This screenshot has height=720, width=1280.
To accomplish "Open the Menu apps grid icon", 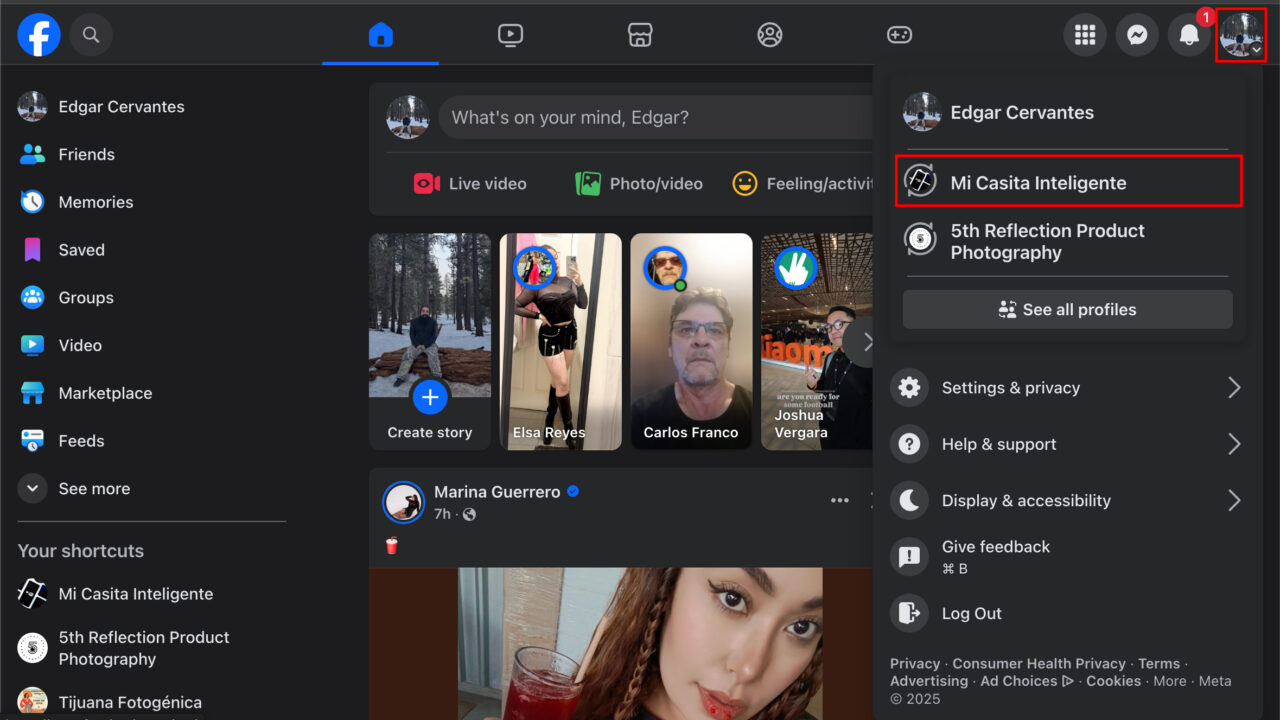I will click(1085, 34).
